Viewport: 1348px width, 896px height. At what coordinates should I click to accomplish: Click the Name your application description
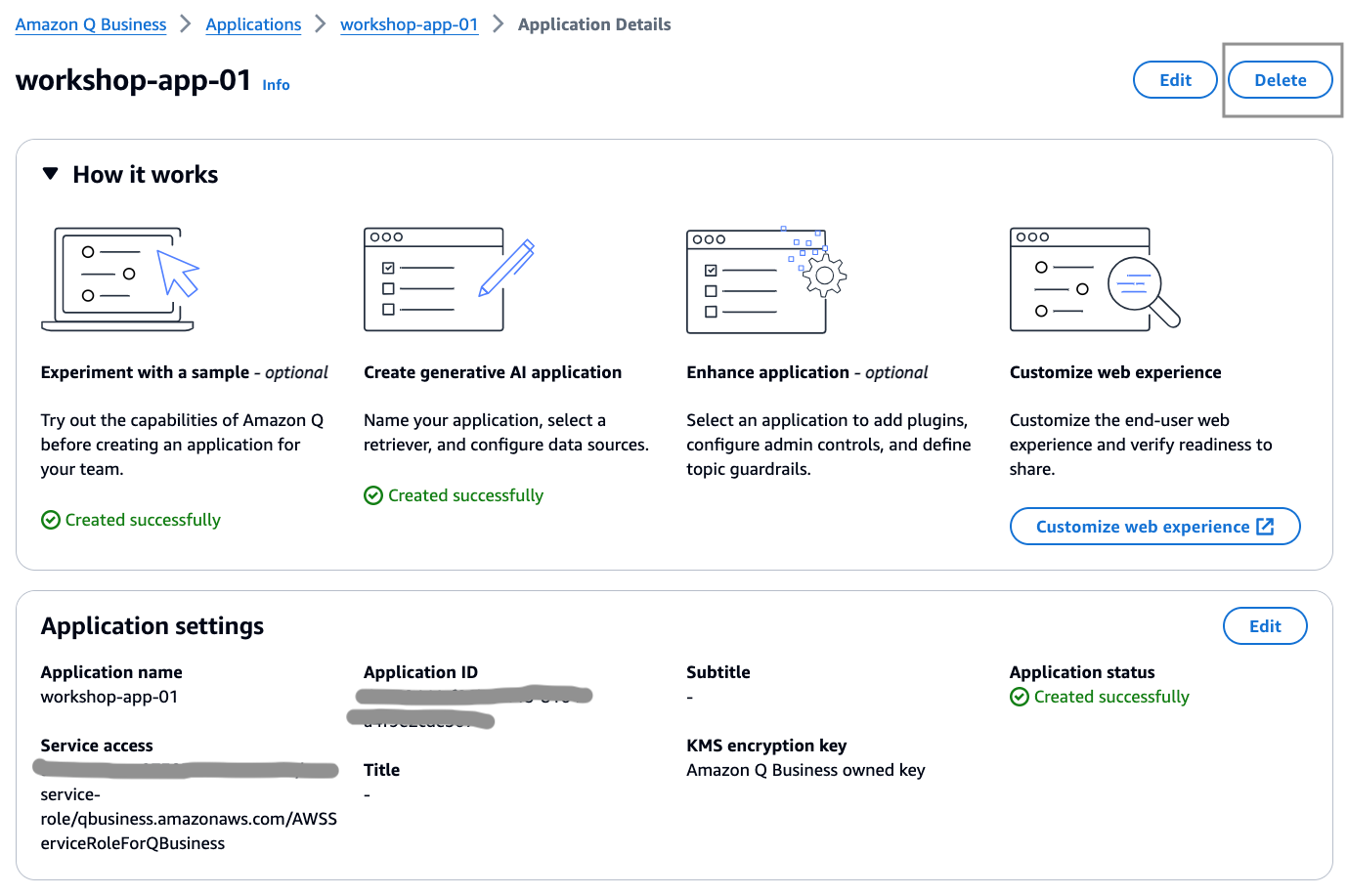pyautogui.click(x=506, y=433)
